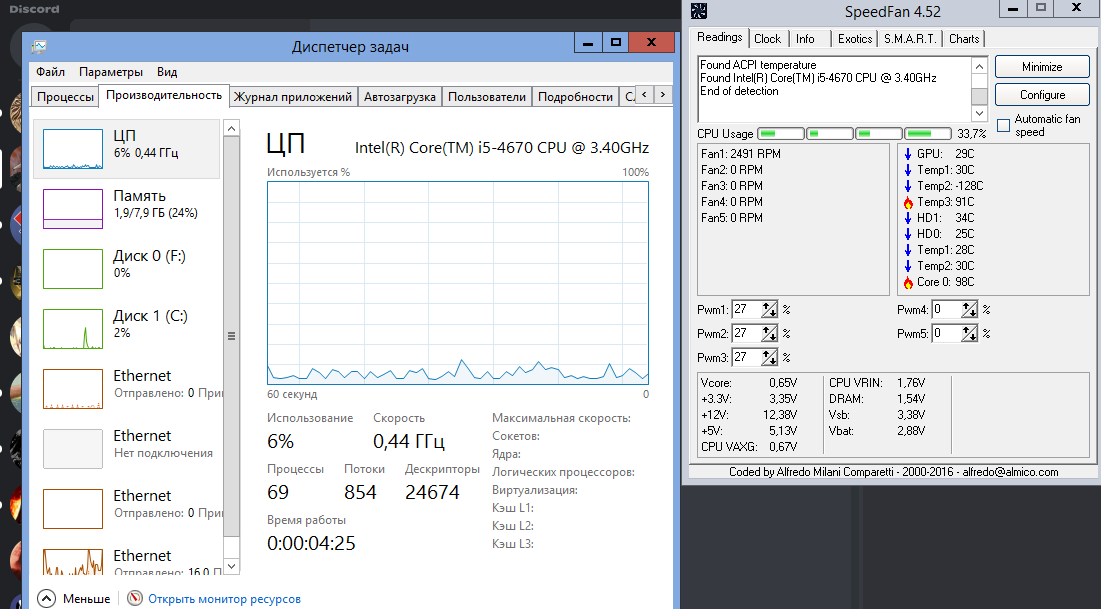Click the blue arrow icon beside HD0 25C
This screenshot has height=609, width=1101.
coord(908,234)
